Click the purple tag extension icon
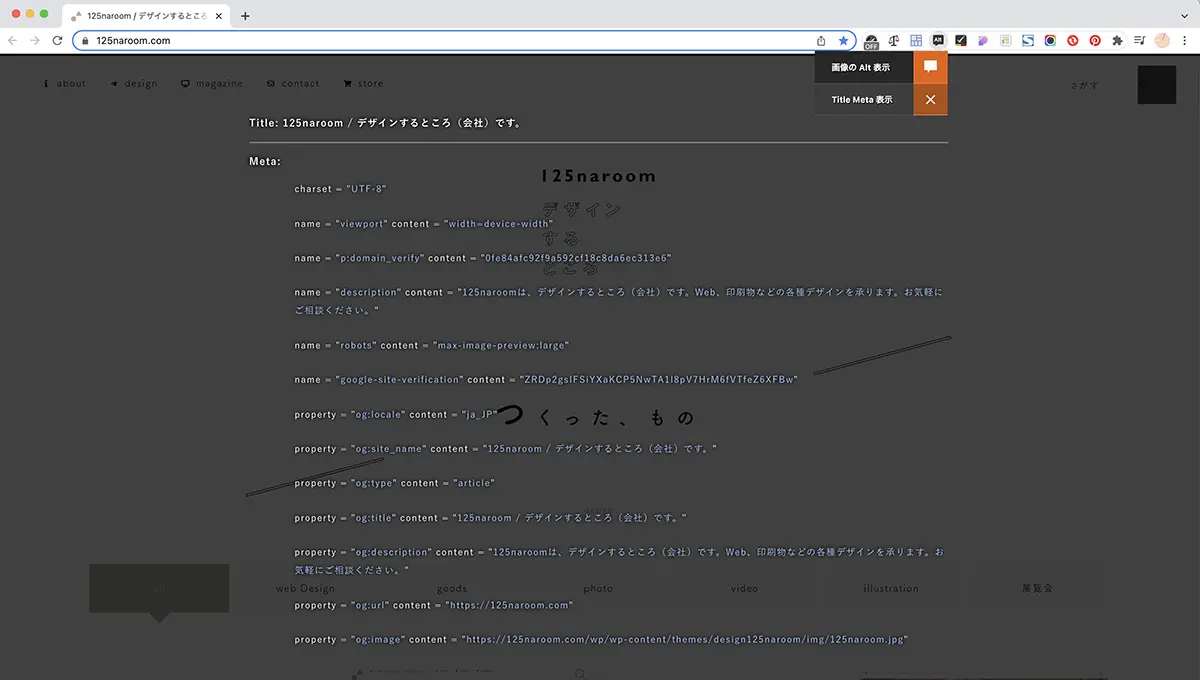This screenshot has height=680, width=1200. pos(983,40)
